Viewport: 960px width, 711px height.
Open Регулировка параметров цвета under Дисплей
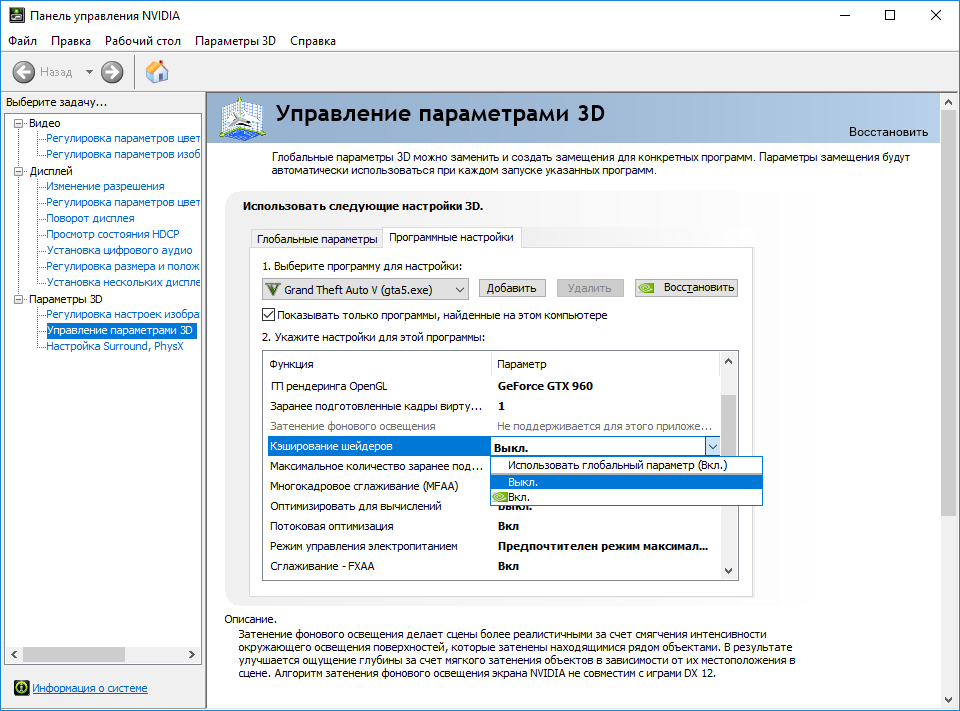[x=123, y=202]
